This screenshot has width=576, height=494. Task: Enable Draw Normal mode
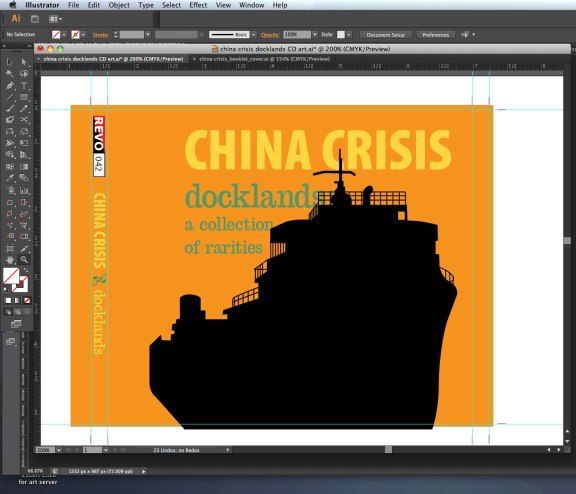8,312
